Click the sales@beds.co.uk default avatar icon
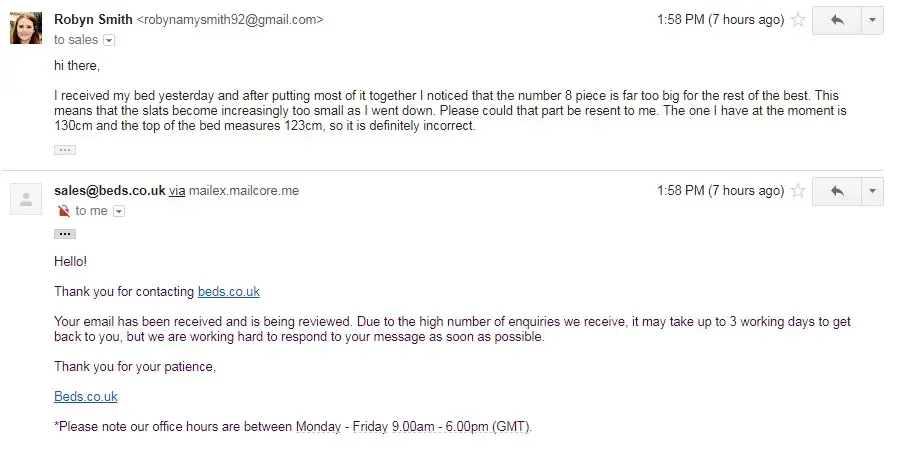Screen dimensions: 898x458 25,198
